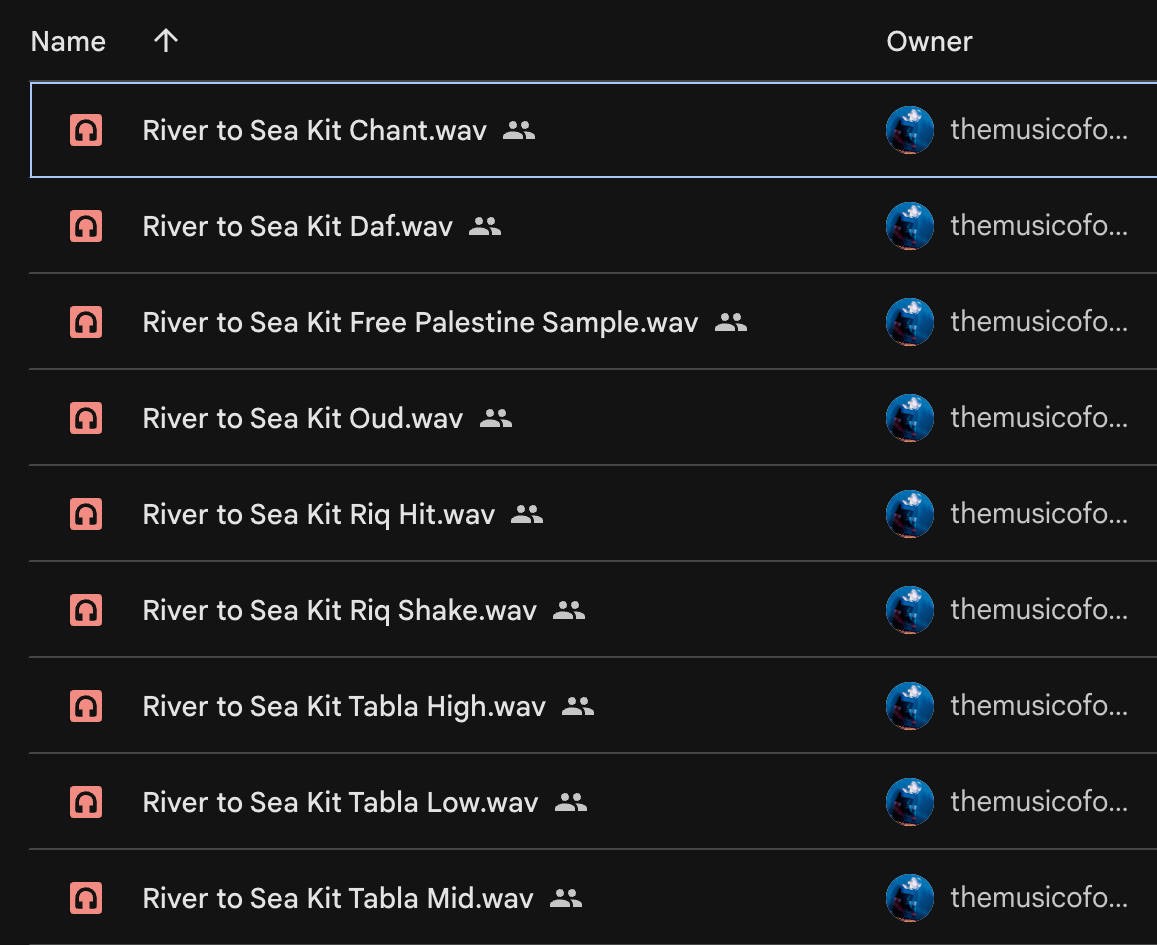Image resolution: width=1157 pixels, height=945 pixels.
Task: Click owner name on the Chant.wav row
Action: [1038, 130]
